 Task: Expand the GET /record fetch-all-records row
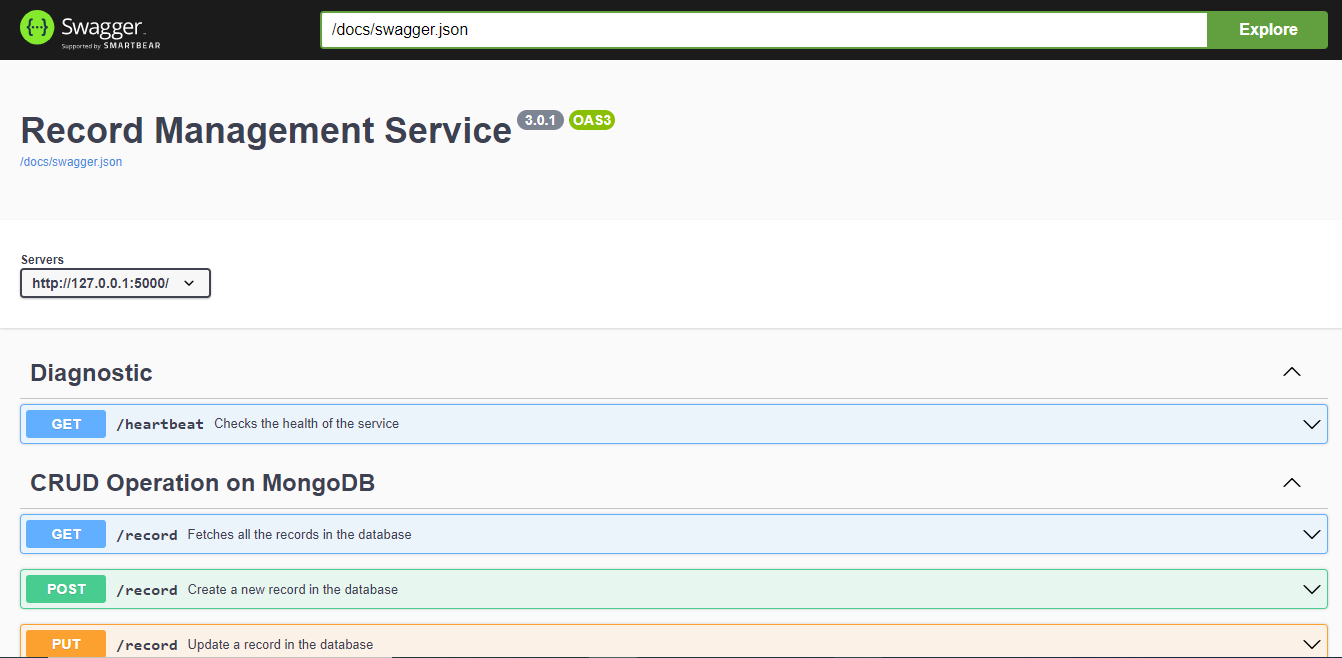(1311, 533)
